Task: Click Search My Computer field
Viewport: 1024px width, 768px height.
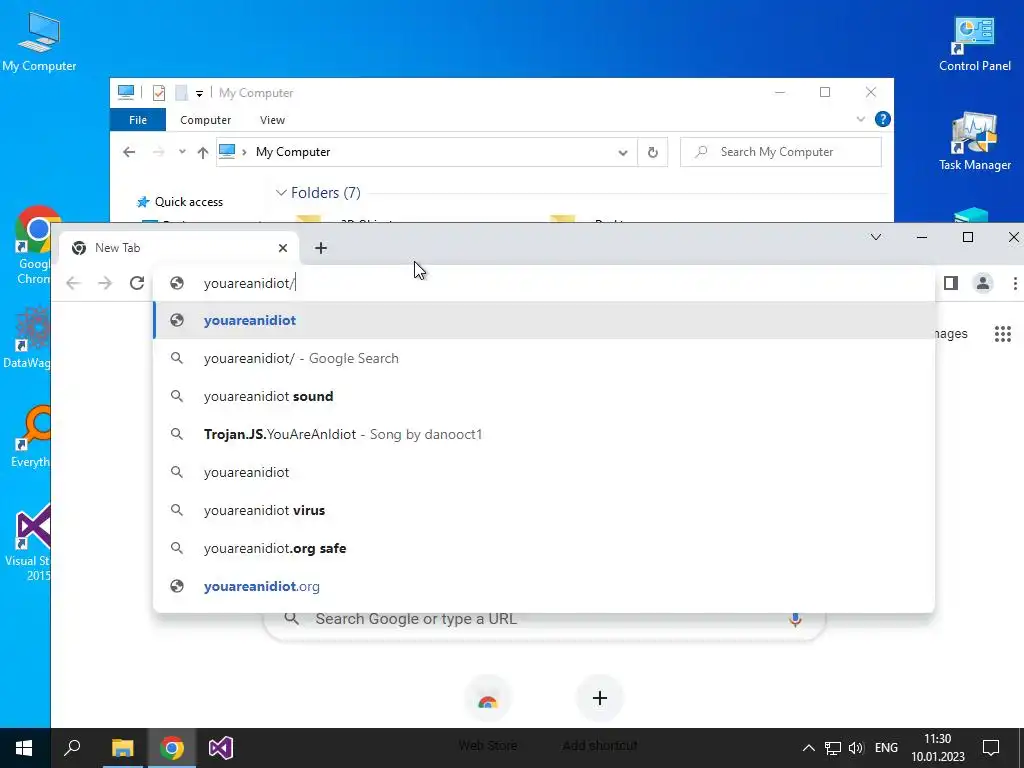Action: (780, 152)
